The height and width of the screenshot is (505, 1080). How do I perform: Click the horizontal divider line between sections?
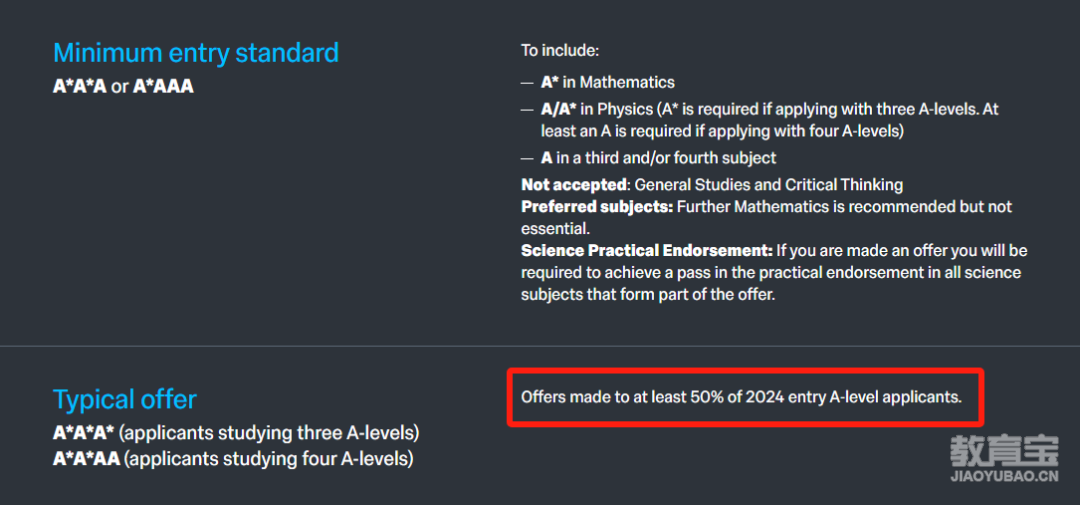coord(540,346)
